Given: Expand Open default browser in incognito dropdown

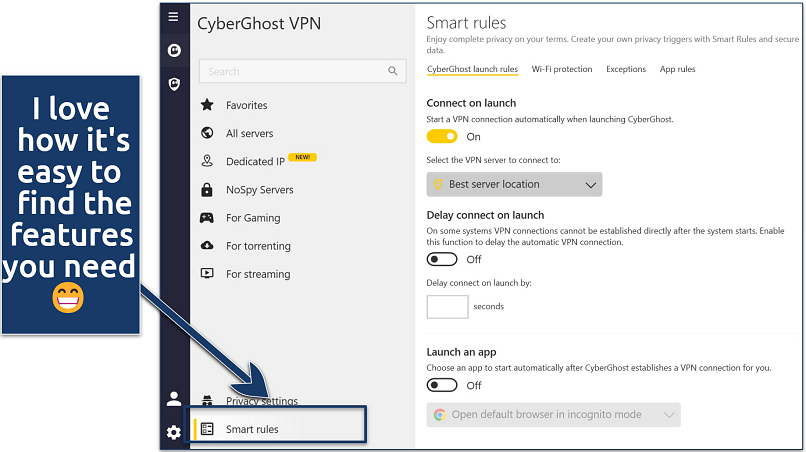Looking at the screenshot, I should pos(554,414).
